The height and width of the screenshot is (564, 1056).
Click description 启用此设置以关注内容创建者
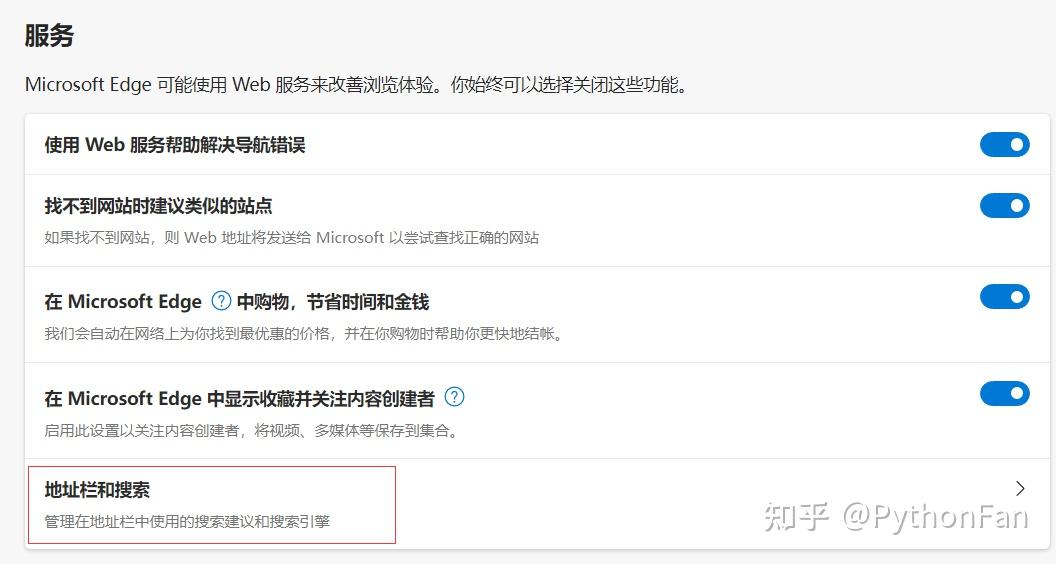click(x=252, y=430)
